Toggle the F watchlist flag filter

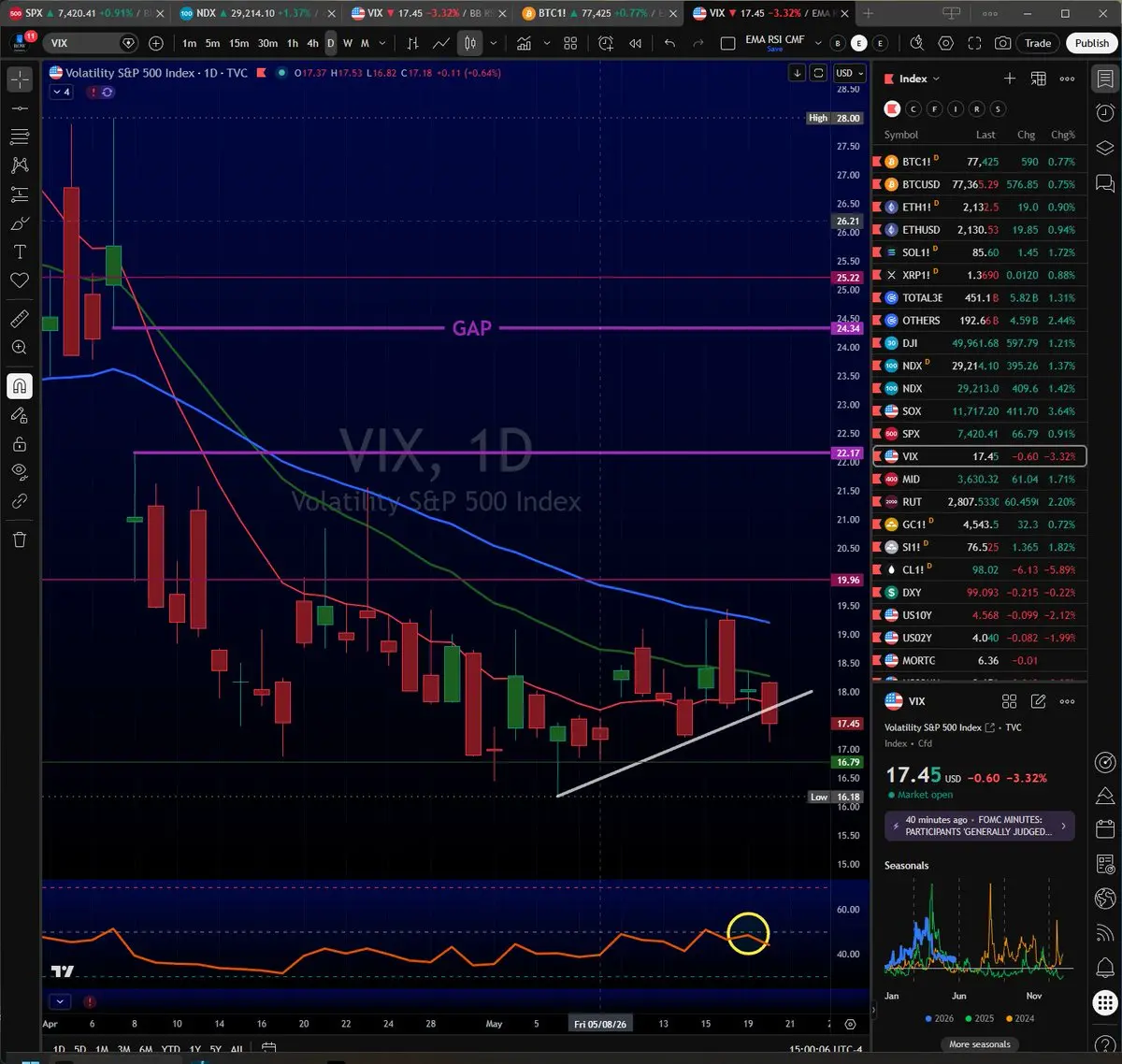[934, 109]
